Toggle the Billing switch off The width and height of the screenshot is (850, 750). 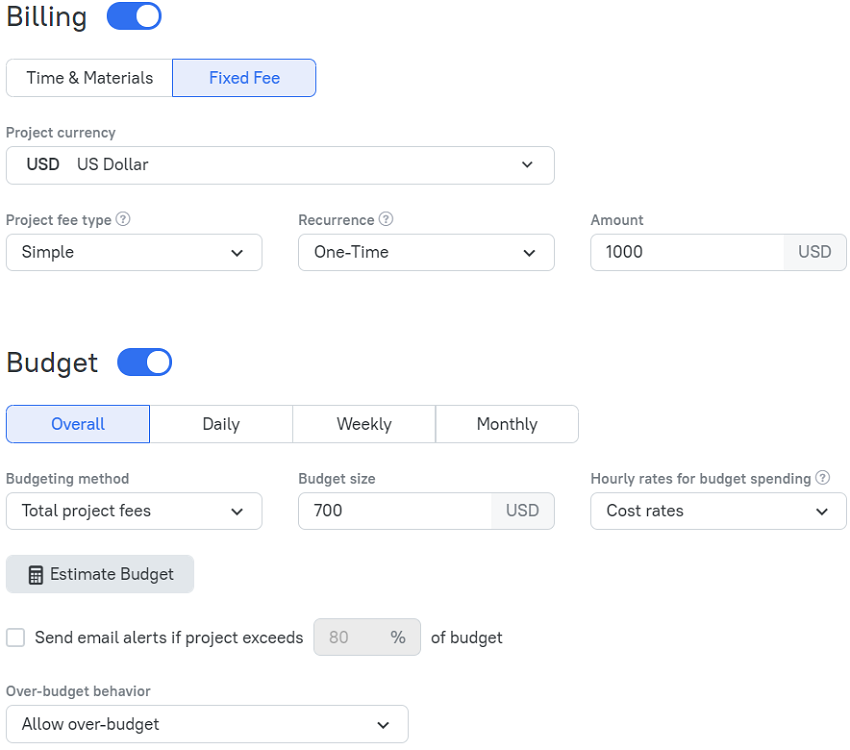click(x=134, y=16)
